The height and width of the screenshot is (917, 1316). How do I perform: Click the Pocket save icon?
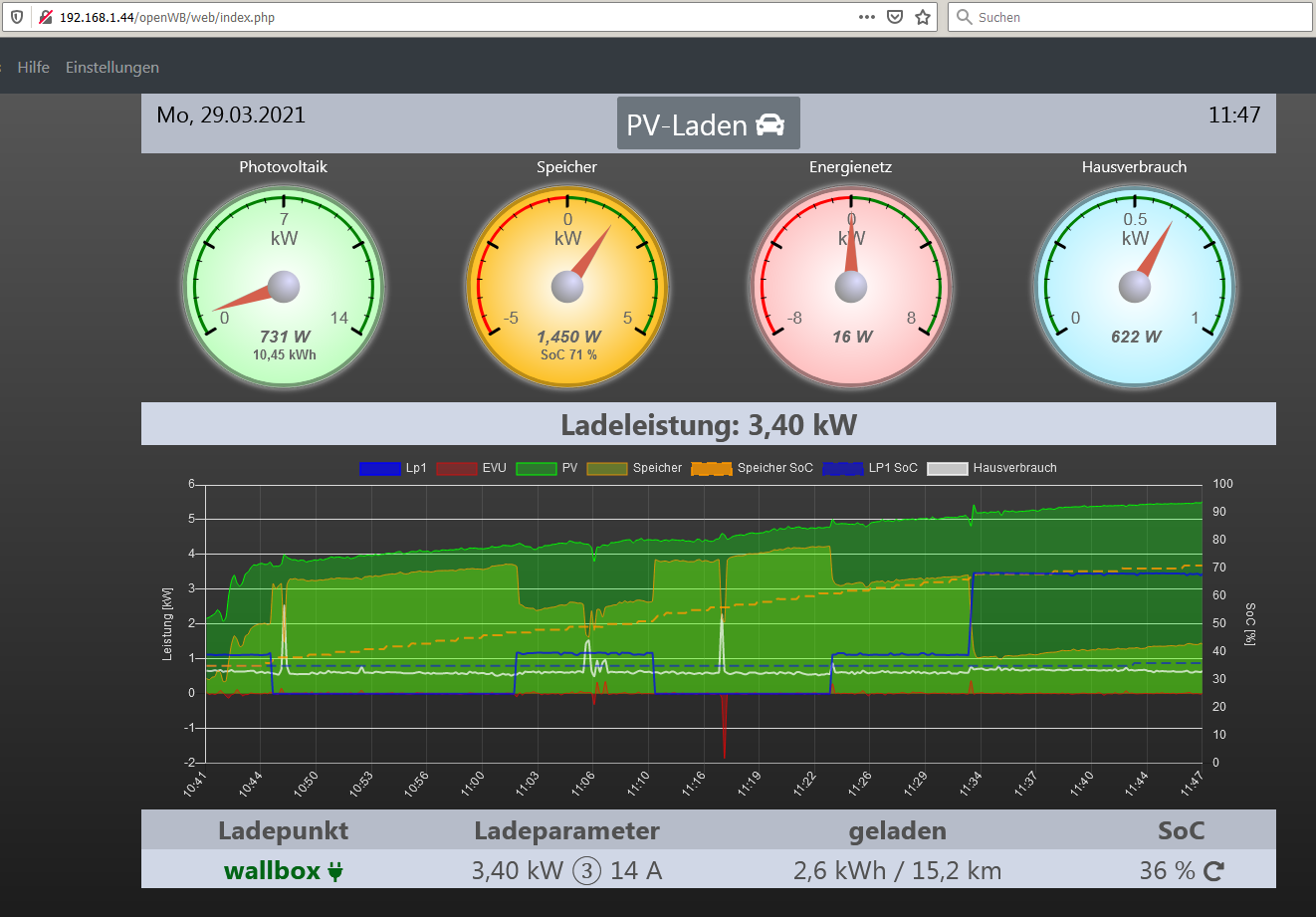(895, 17)
